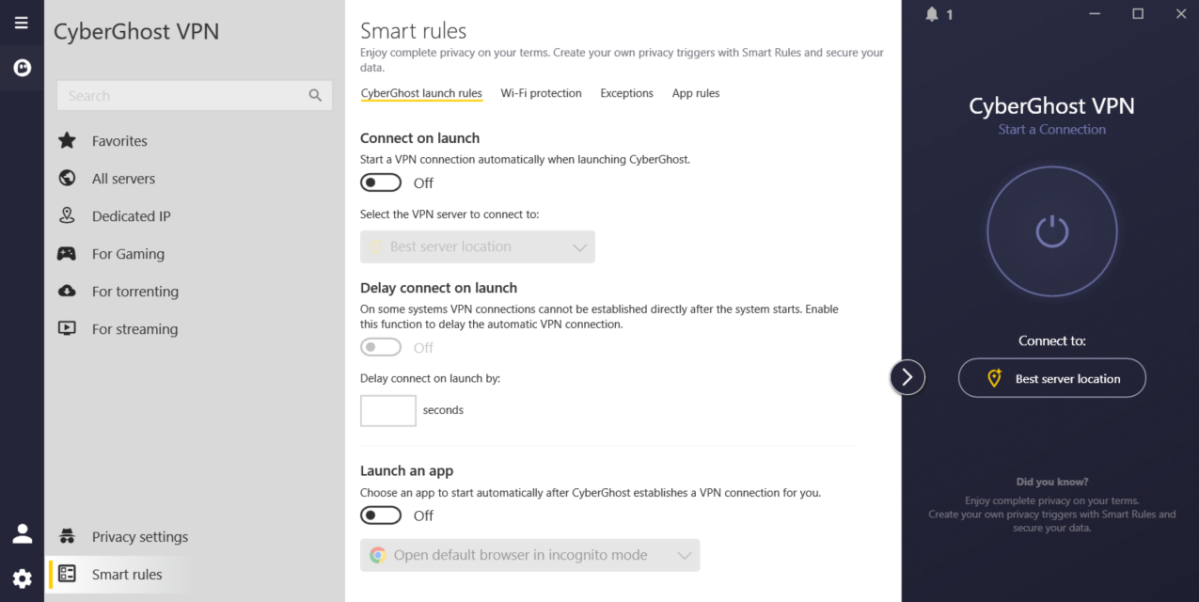1199x602 pixels.
Task: Turn on the Launch an app toggle
Action: pyautogui.click(x=381, y=516)
